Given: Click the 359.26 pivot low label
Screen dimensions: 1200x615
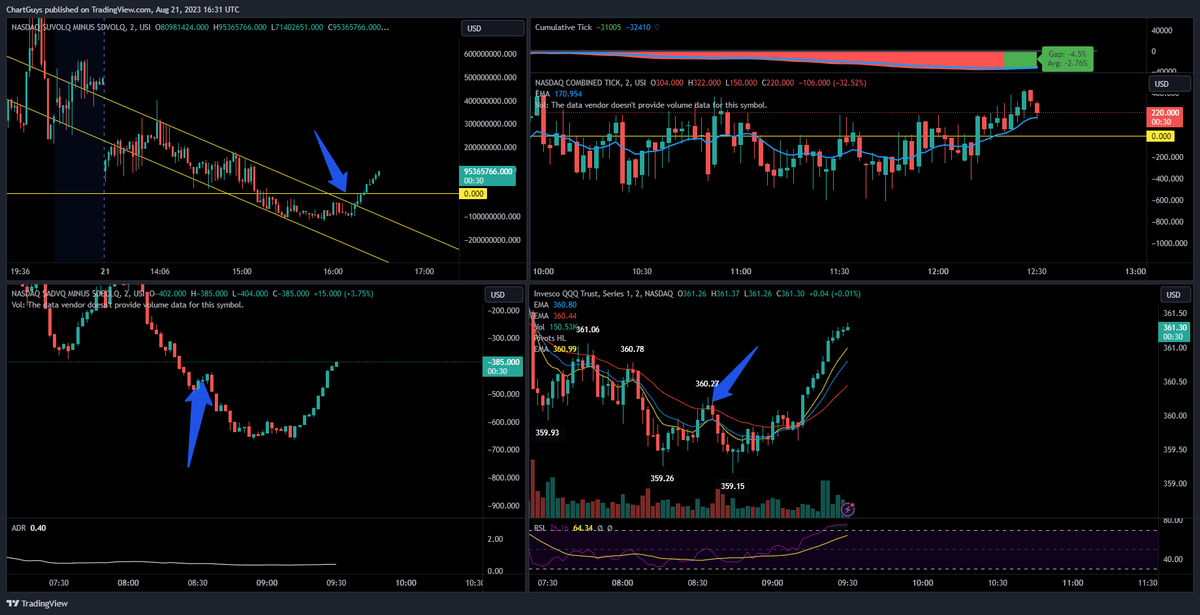Looking at the screenshot, I should click(662, 478).
